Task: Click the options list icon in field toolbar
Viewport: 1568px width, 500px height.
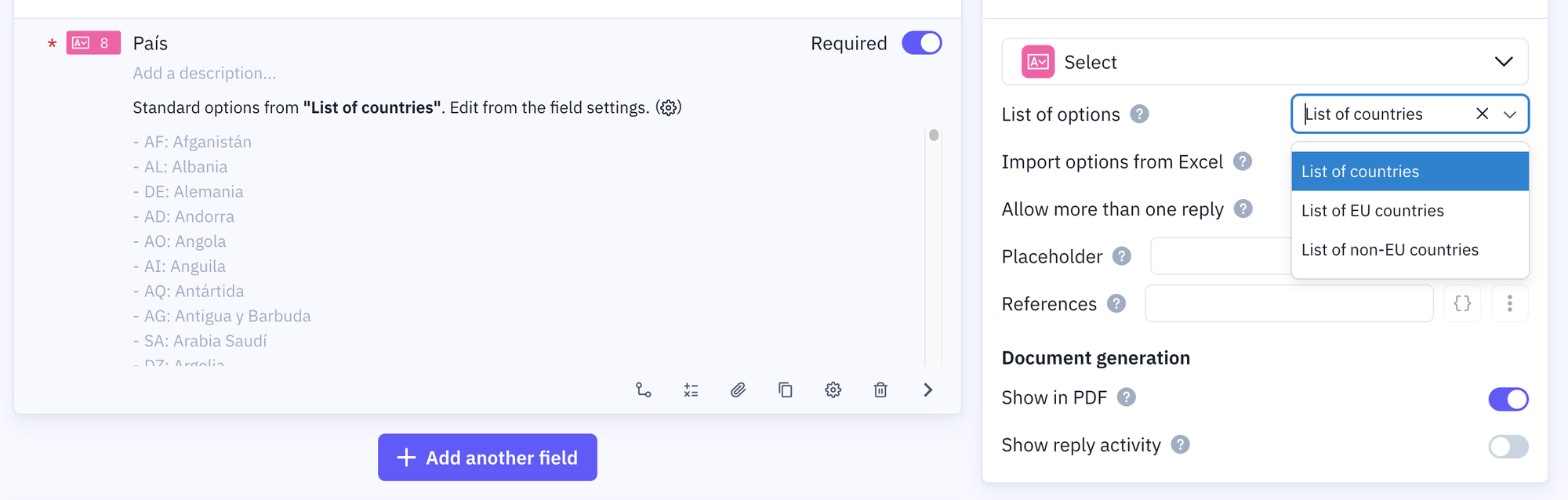Action: pyautogui.click(x=691, y=389)
